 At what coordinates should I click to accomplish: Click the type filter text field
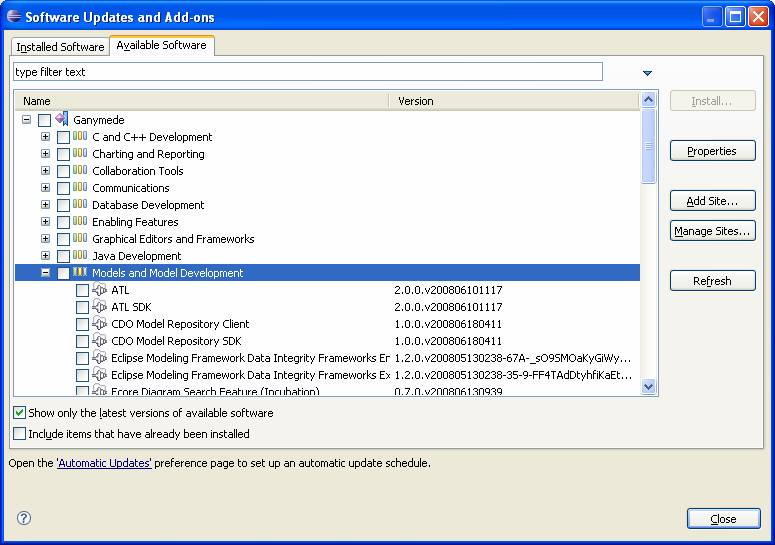coord(307,72)
